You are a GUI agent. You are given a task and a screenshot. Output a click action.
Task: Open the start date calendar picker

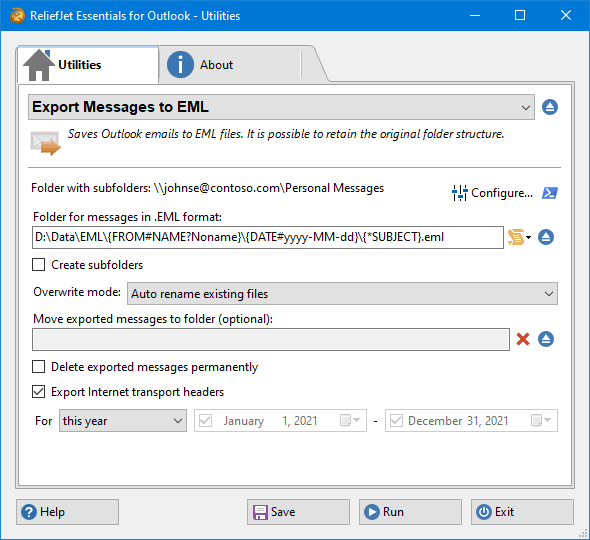point(350,420)
